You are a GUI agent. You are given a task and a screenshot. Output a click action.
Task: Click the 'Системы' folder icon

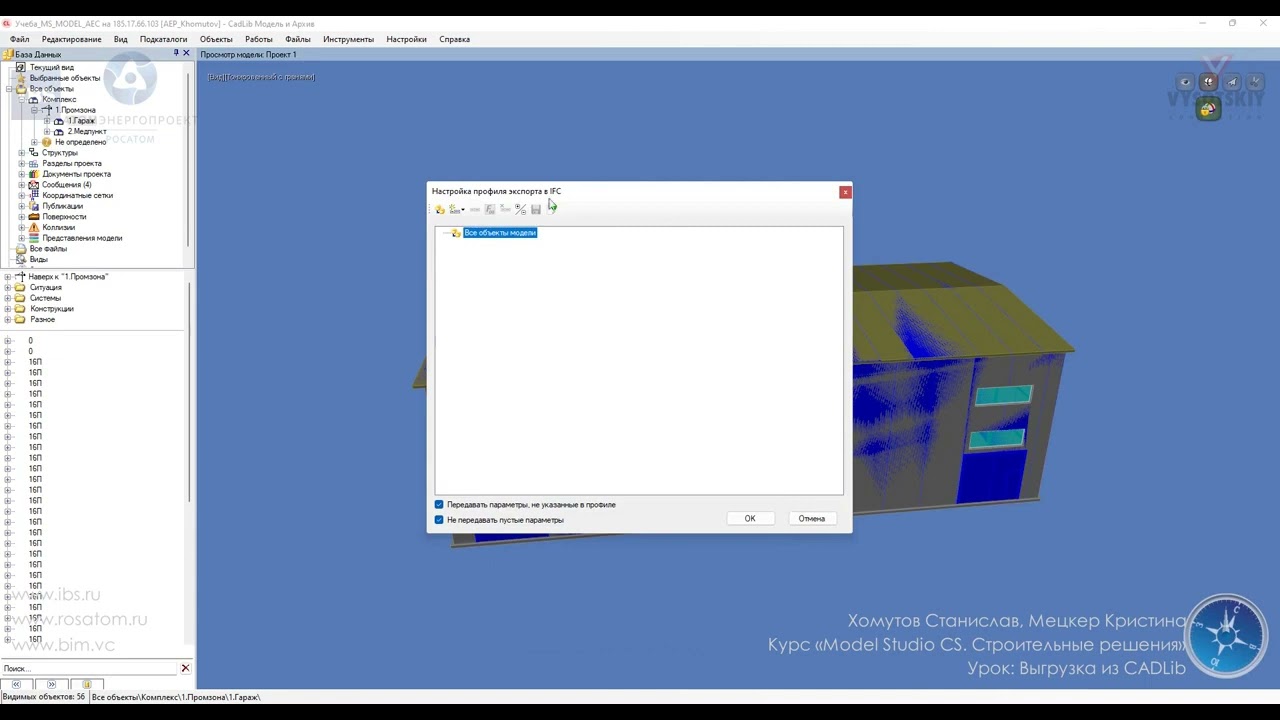coord(20,298)
